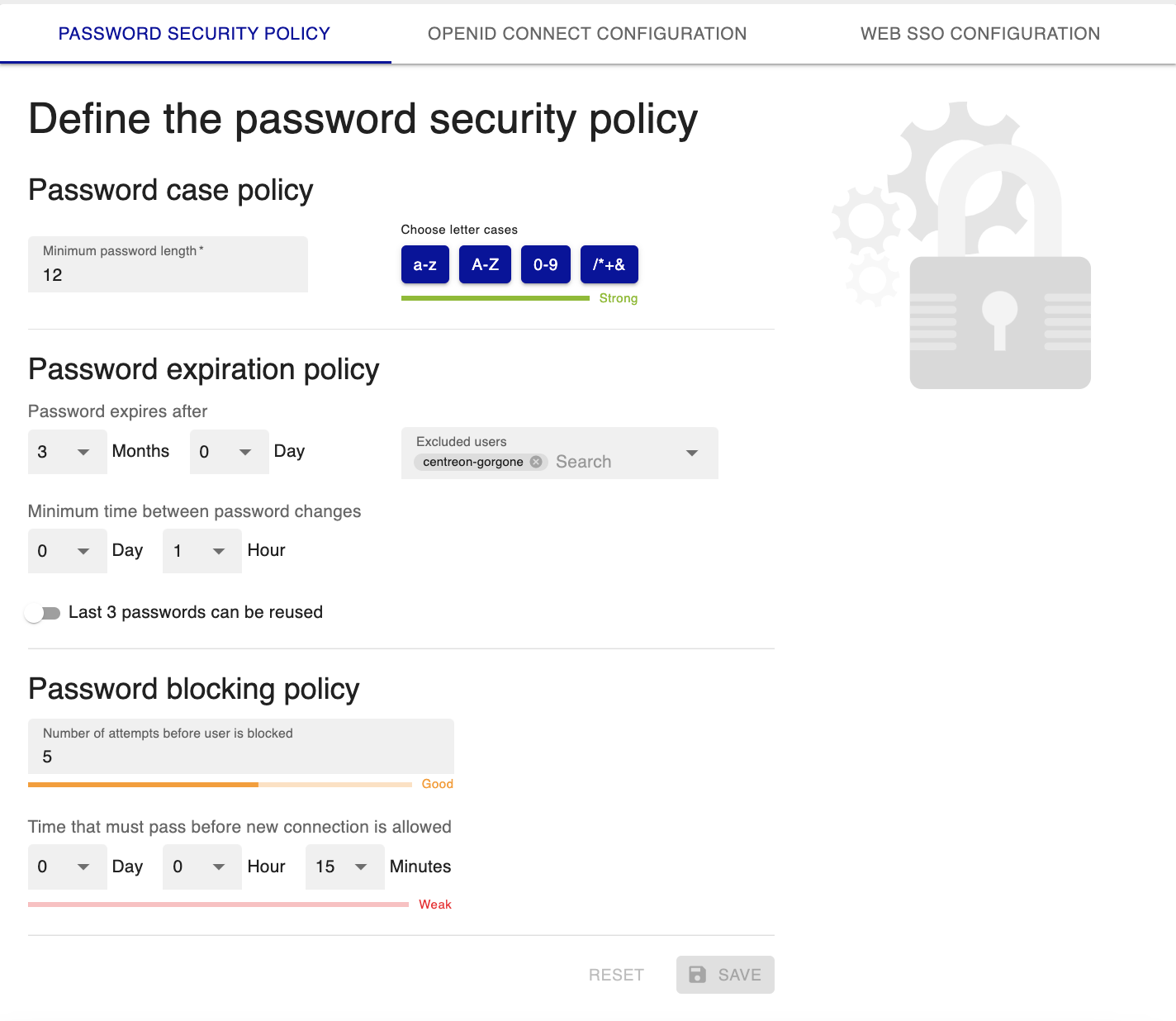Click the Minimum password length field
The height and width of the screenshot is (1021, 1176).
click(x=168, y=265)
